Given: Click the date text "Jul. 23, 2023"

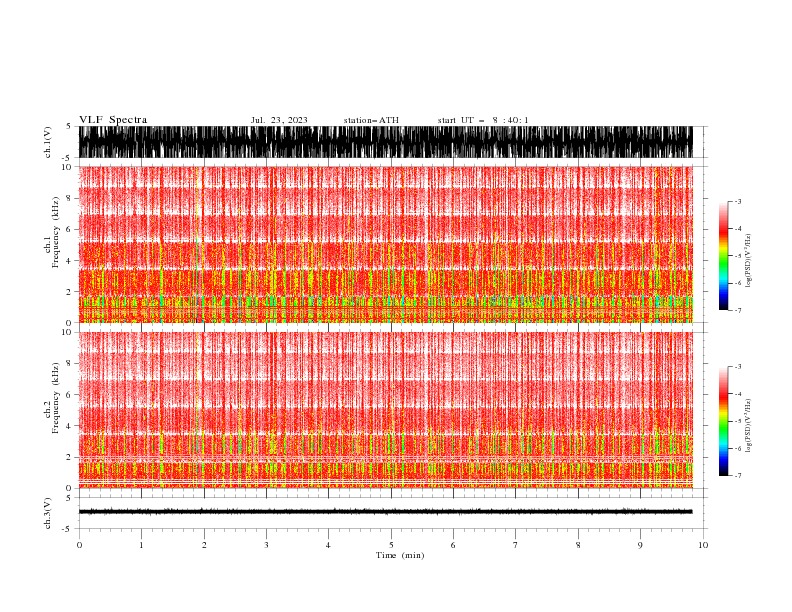Looking at the screenshot, I should point(279,120).
